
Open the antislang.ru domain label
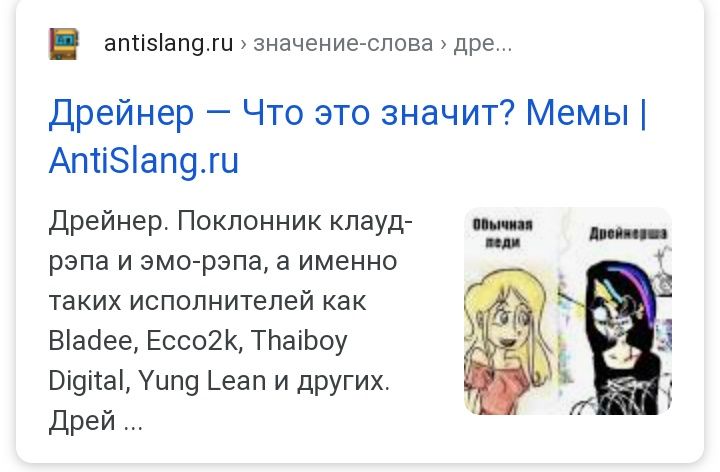[169, 44]
